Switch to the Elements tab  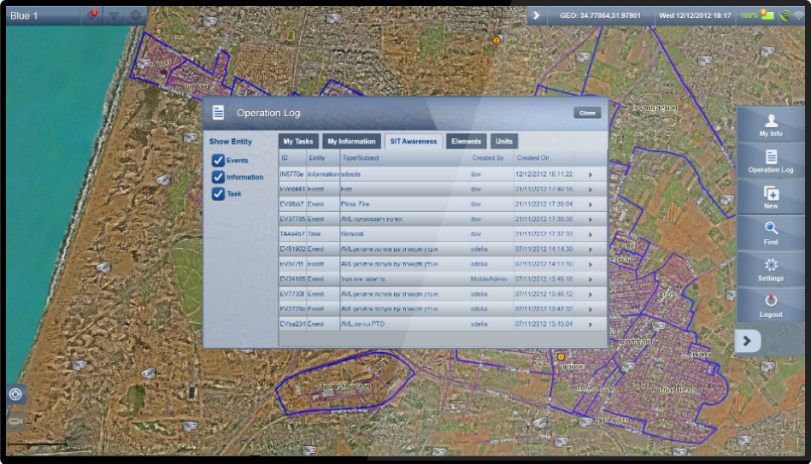pyautogui.click(x=466, y=141)
